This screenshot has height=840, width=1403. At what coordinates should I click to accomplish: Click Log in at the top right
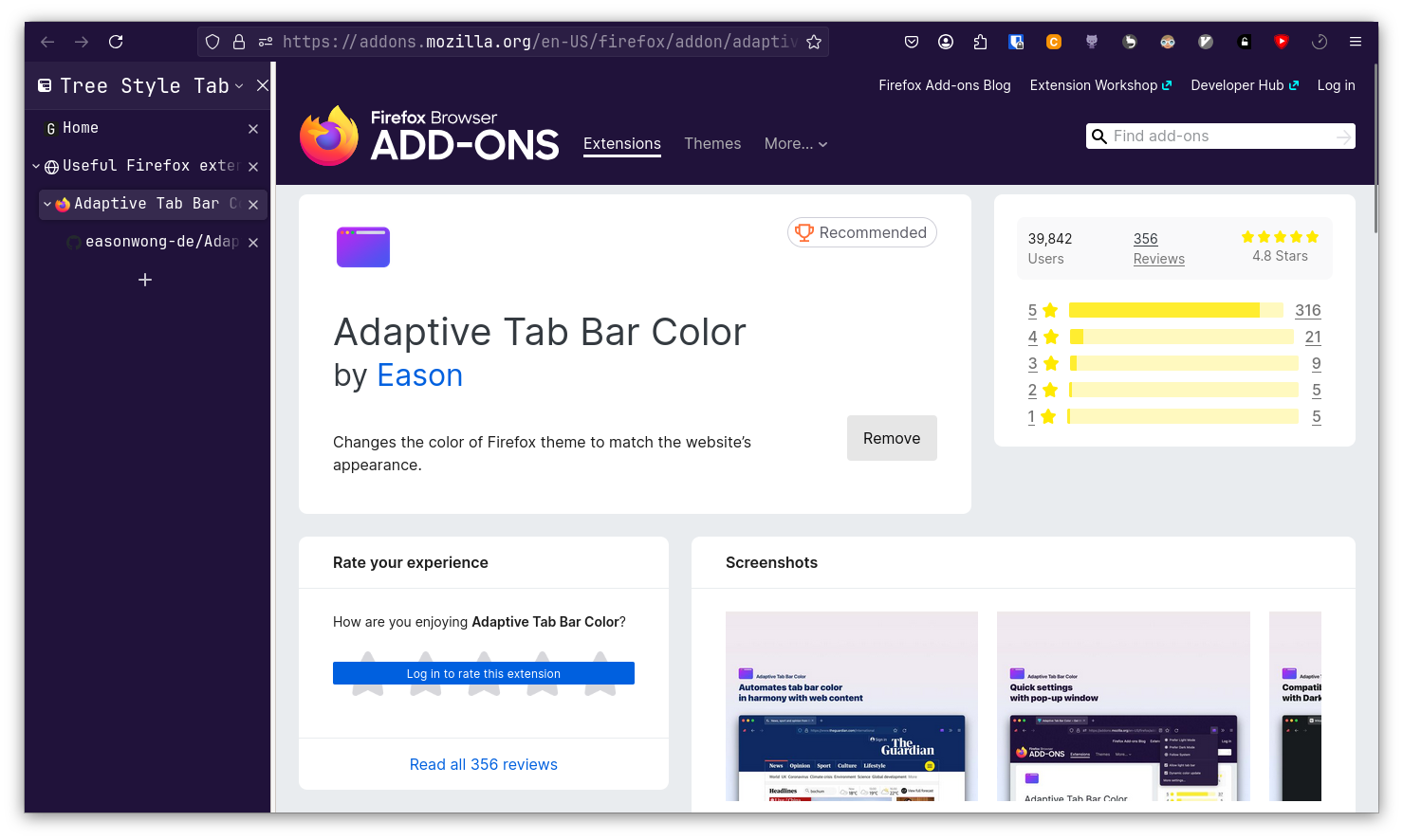[1336, 85]
